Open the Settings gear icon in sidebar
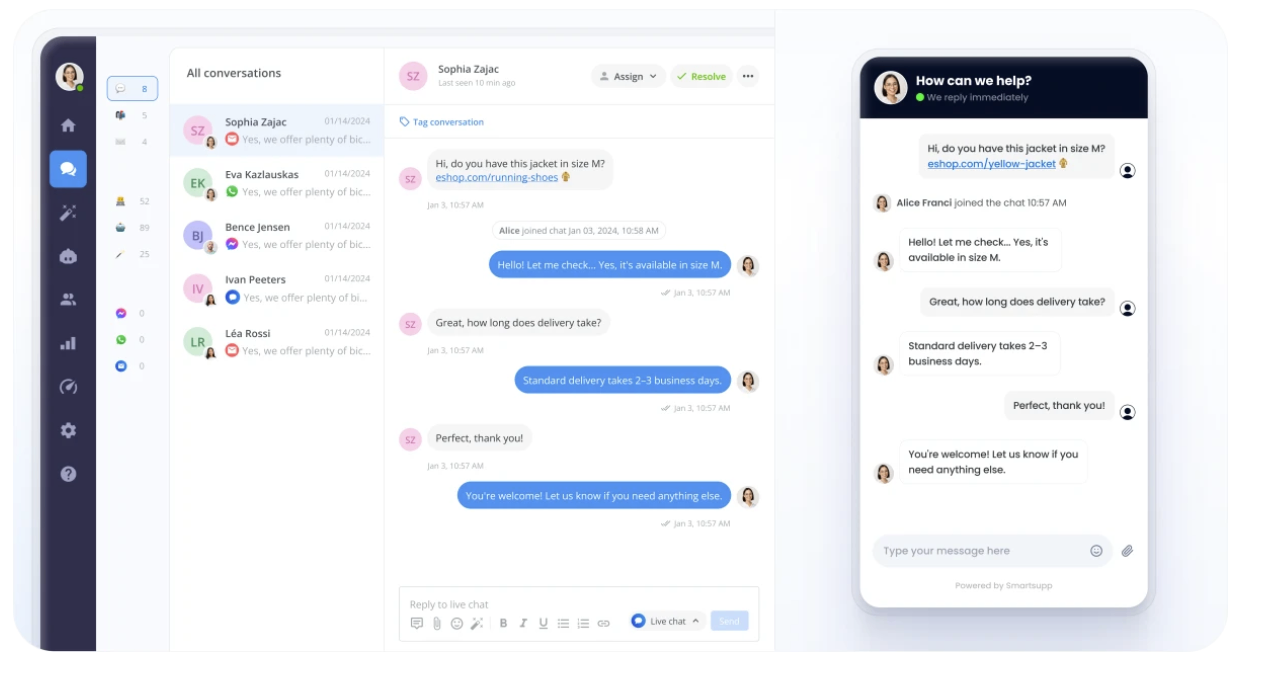This screenshot has height=686, width=1265. [x=68, y=430]
